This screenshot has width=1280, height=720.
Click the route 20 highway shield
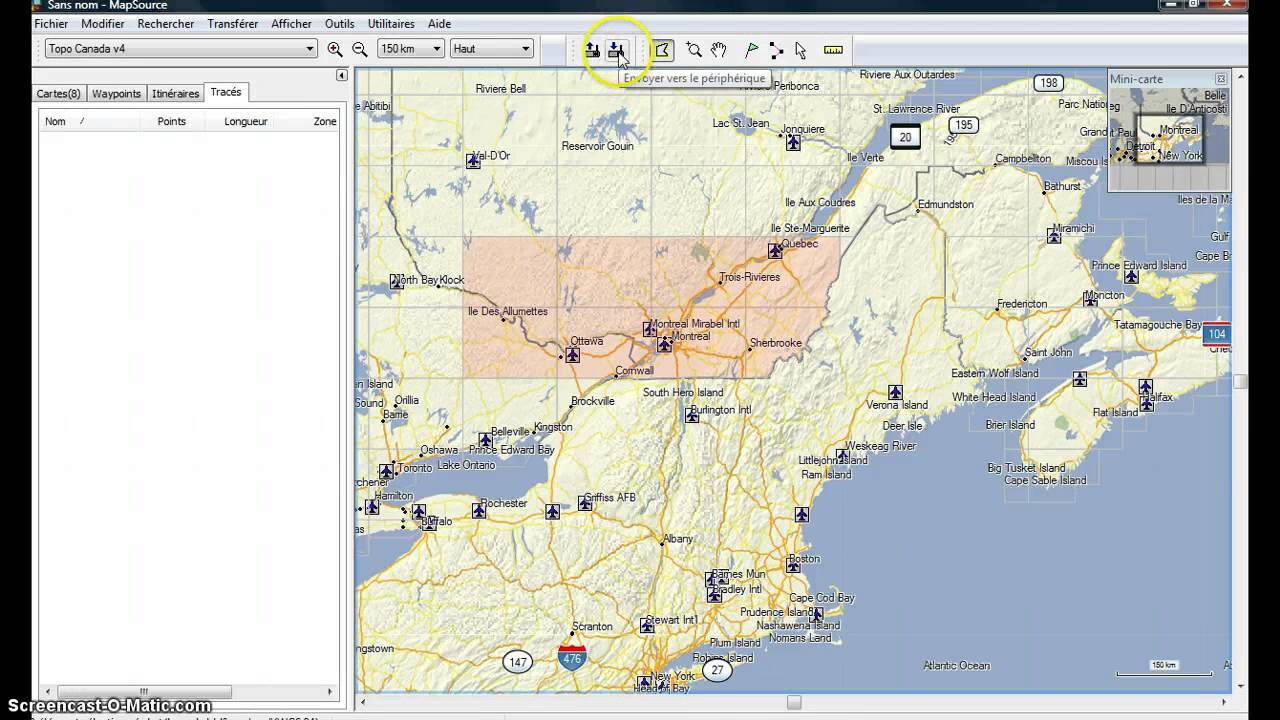pyautogui.click(x=905, y=137)
